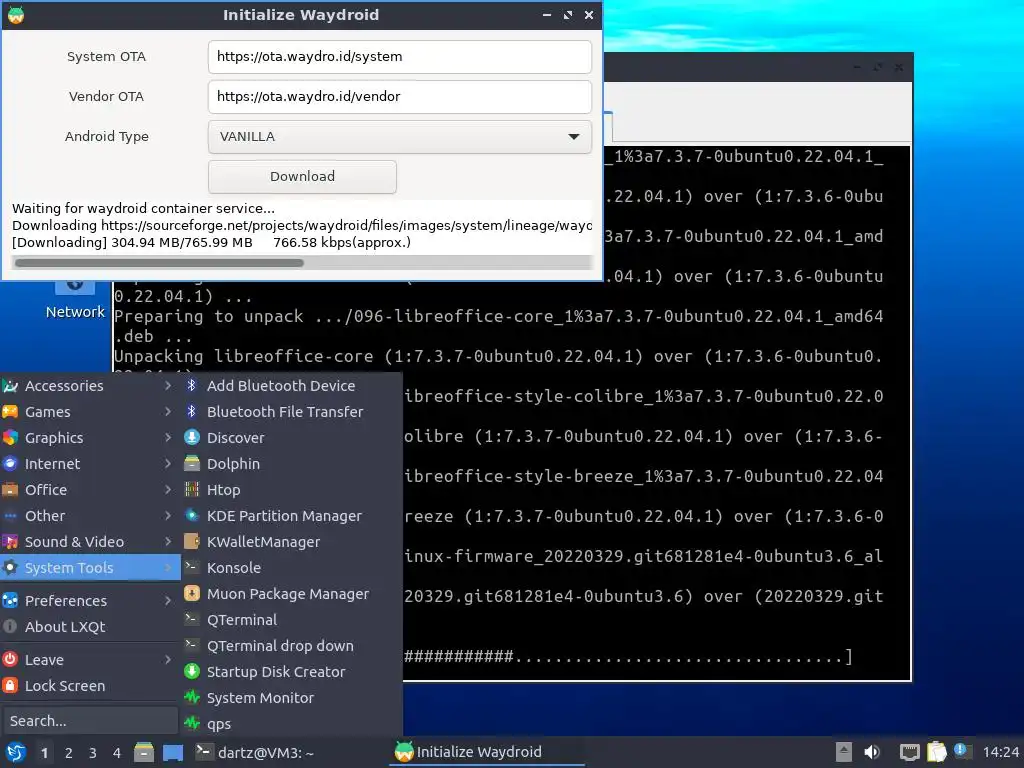The image size is (1024, 768).
Task: Click the horizontal scrollbar in the Waydroid log
Action: [x=159, y=263]
